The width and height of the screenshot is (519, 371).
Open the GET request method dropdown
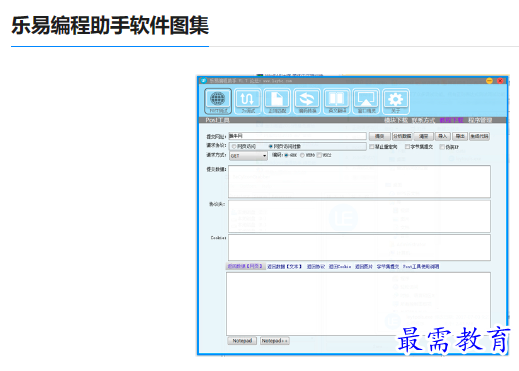248,156
